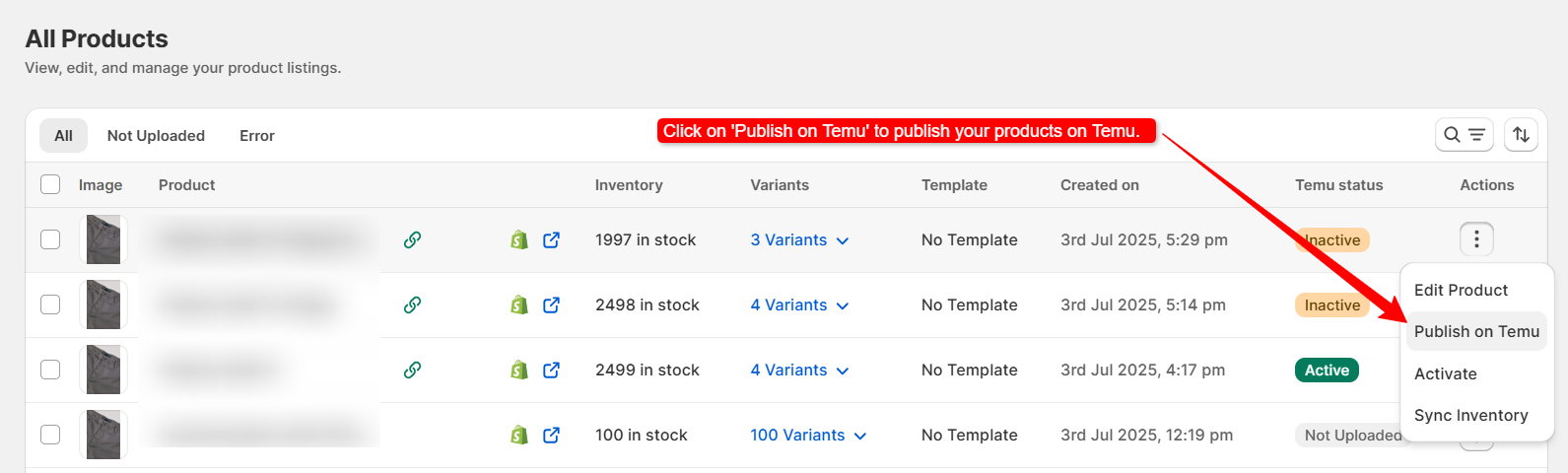The width and height of the screenshot is (1568, 473).
Task: Open external link icon for 2498-stock product
Action: coord(551,304)
